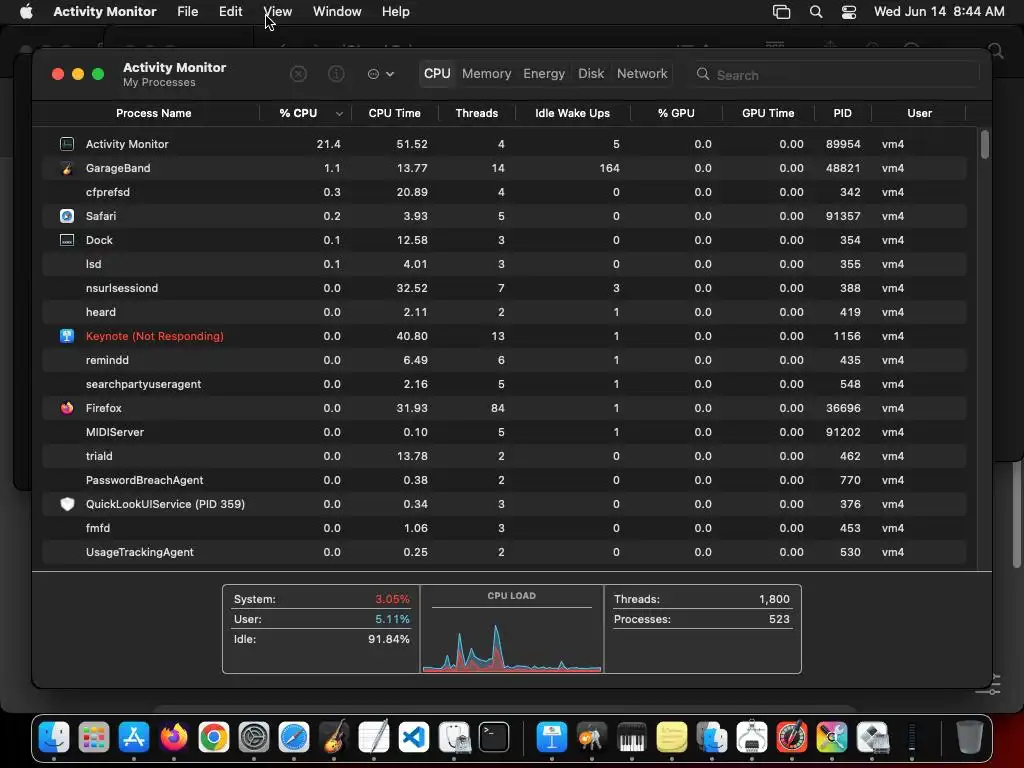Select the remindd process row
Image resolution: width=1024 pixels, height=768 pixels.
[504, 360]
